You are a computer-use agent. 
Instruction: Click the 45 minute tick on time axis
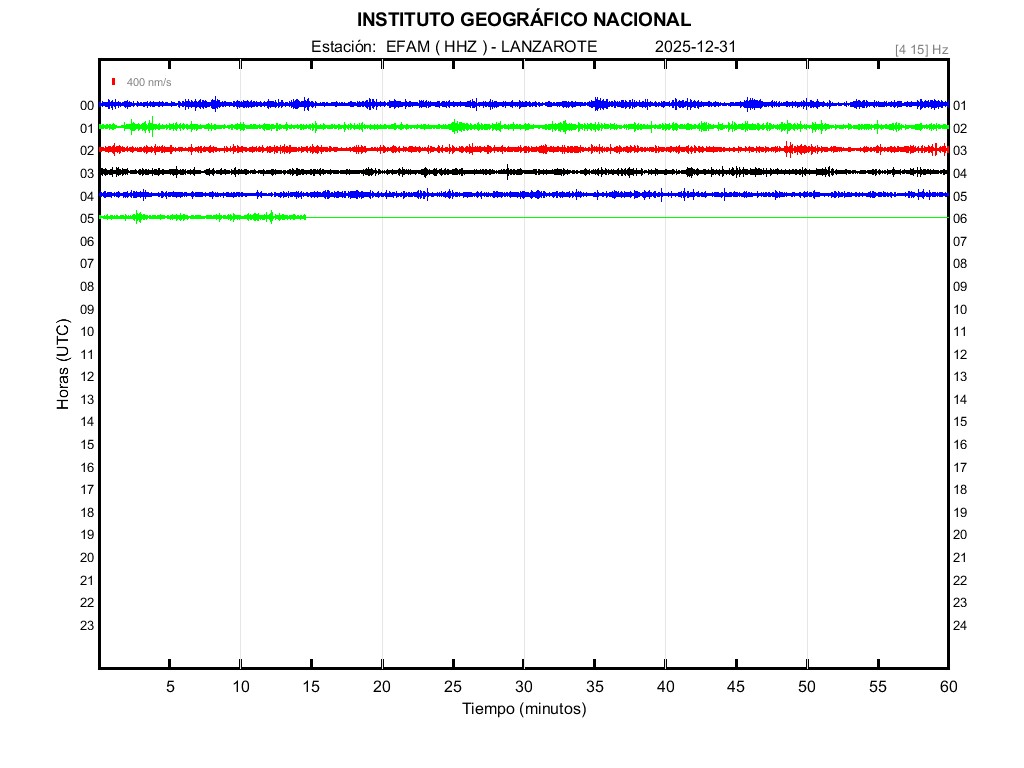tap(736, 687)
